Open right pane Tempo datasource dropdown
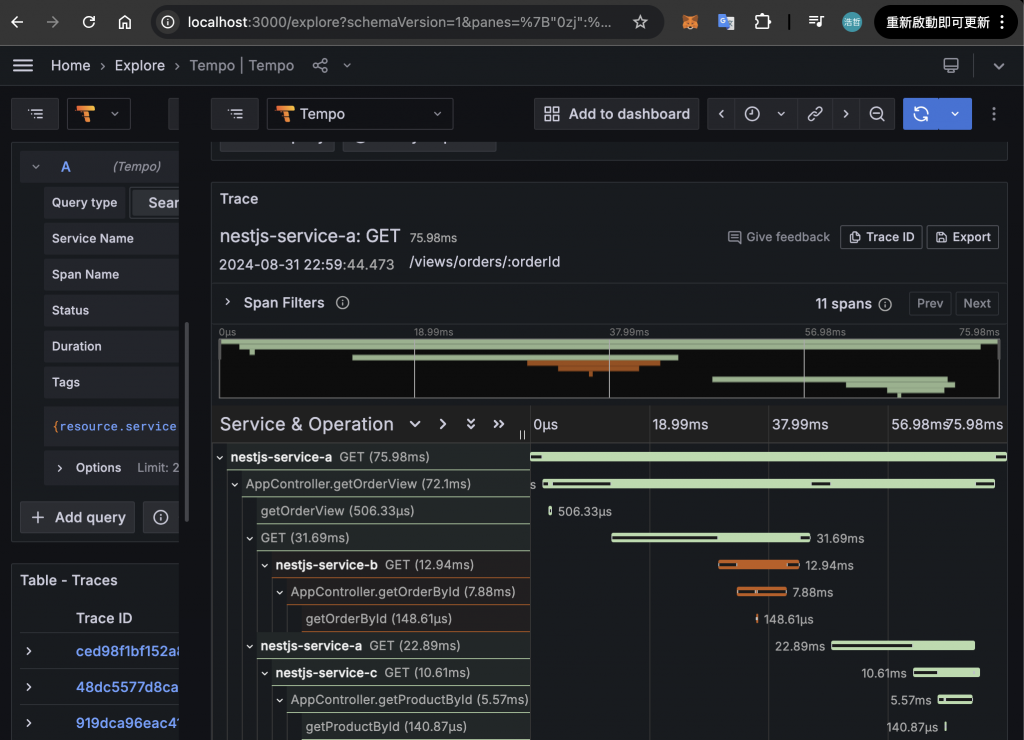1024x740 pixels. point(360,114)
